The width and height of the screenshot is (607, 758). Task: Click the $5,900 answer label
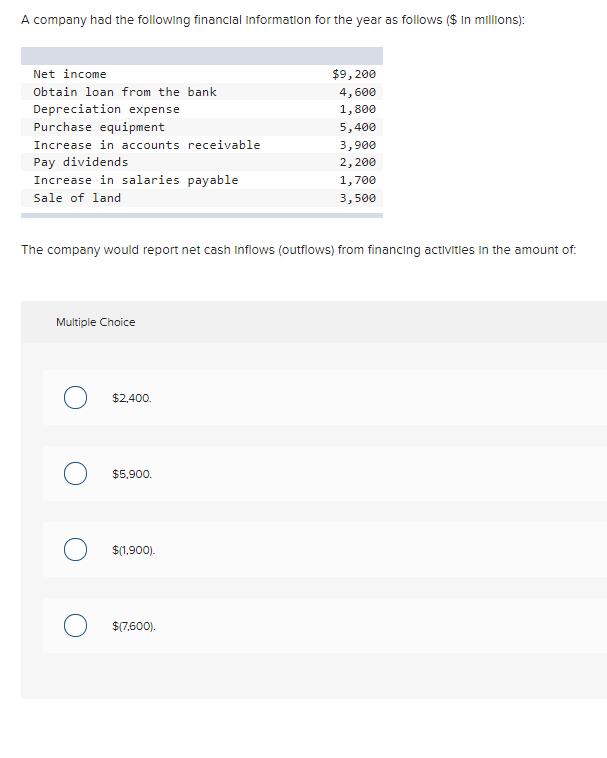(x=132, y=474)
